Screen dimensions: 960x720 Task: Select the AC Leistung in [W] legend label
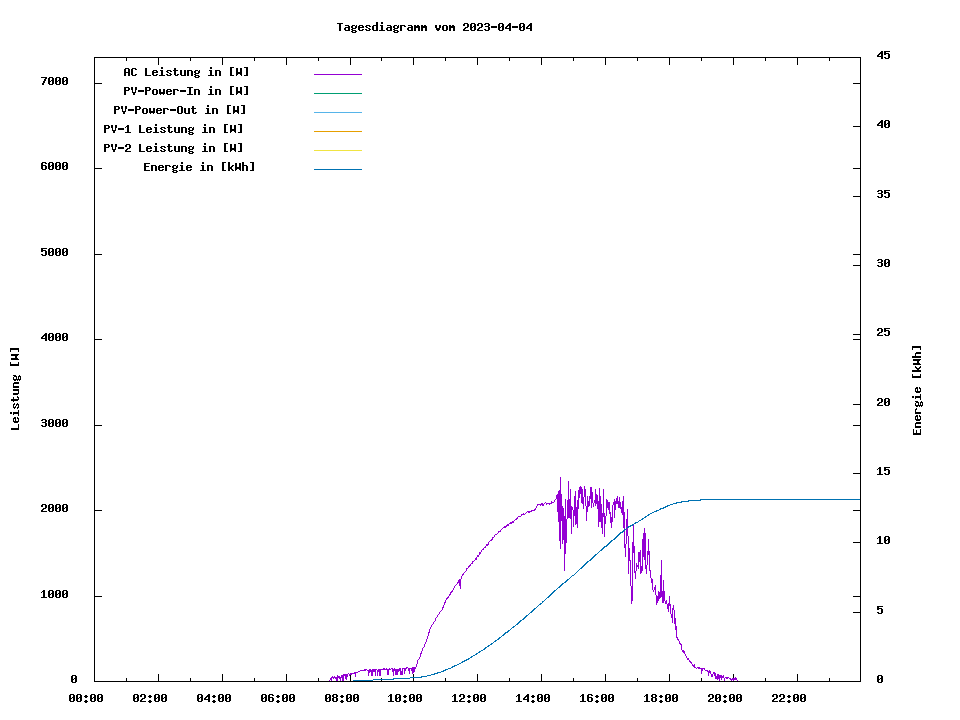pos(186,72)
